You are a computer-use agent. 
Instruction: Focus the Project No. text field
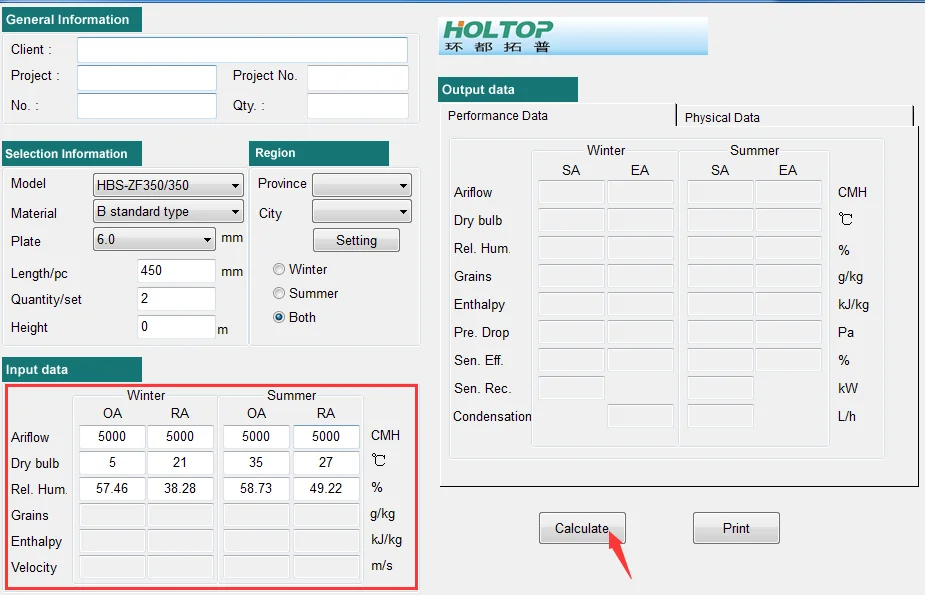tap(357, 78)
